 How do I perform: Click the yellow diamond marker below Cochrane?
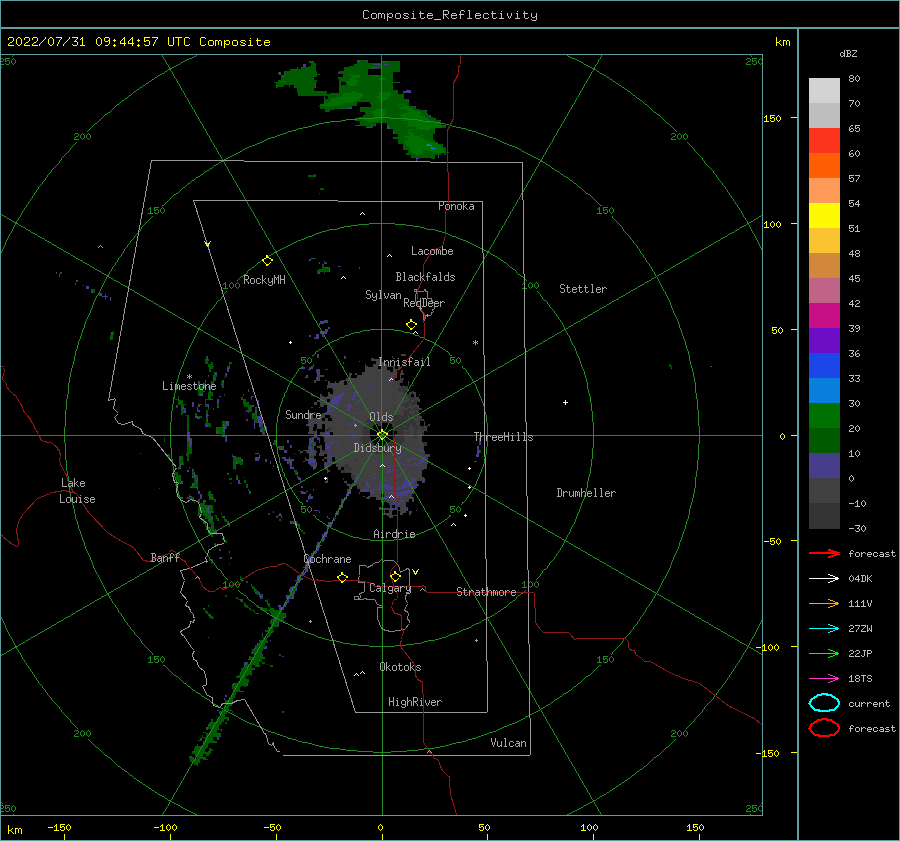[x=342, y=577]
